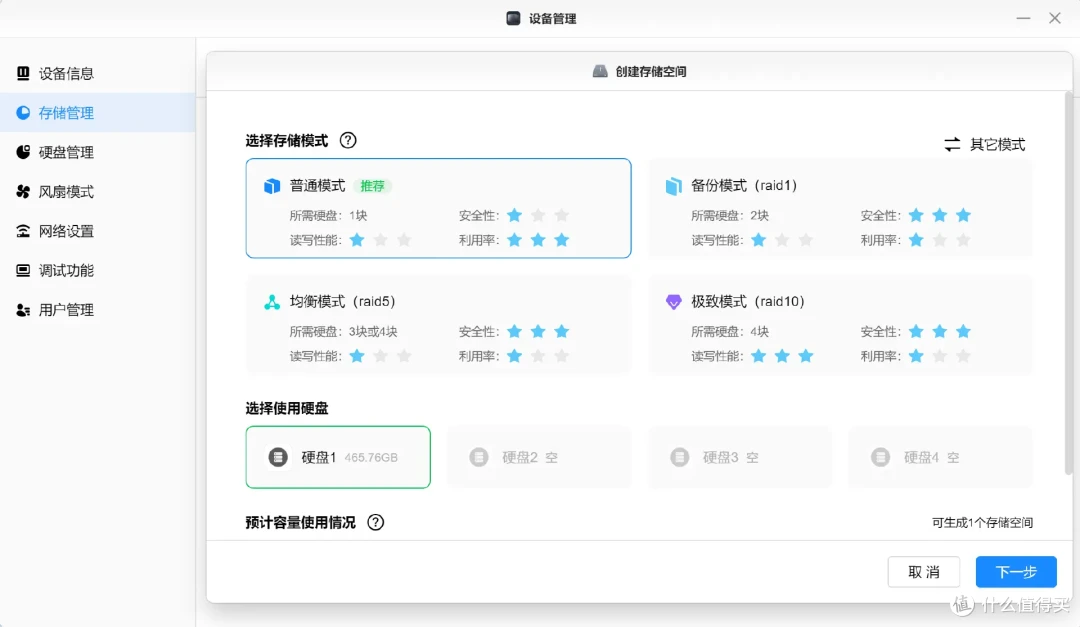Go to 硬盘管理 section

click(x=97, y=152)
